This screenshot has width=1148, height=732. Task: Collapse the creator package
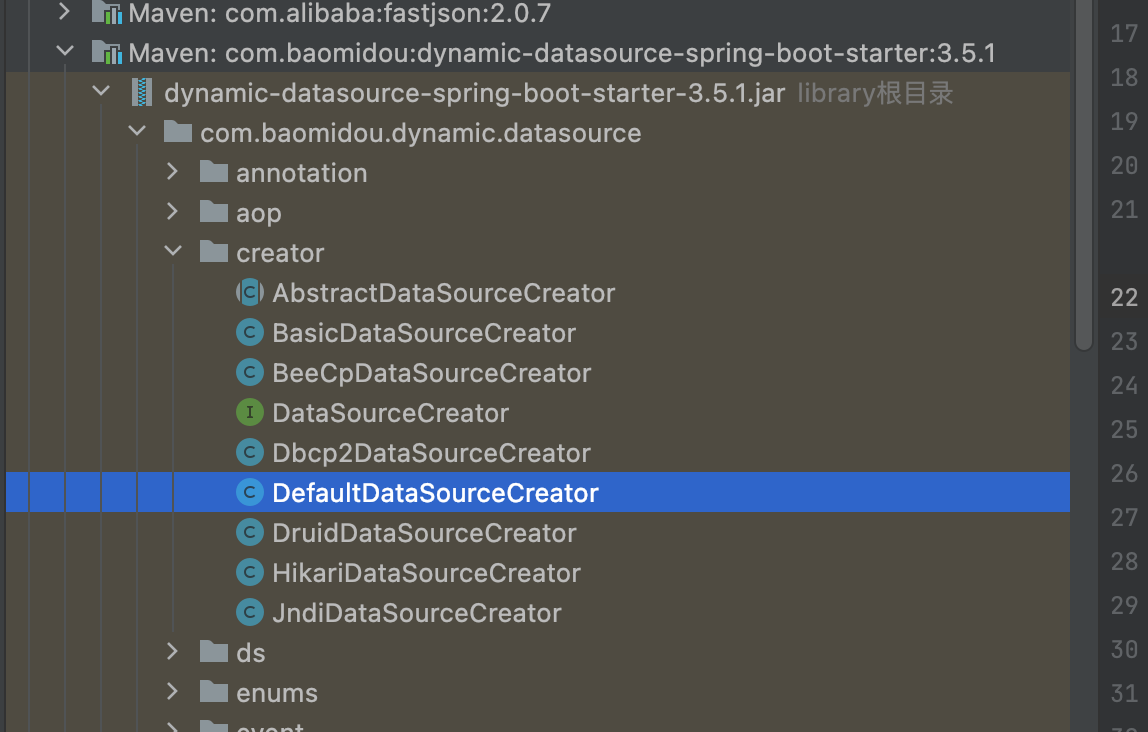point(173,251)
